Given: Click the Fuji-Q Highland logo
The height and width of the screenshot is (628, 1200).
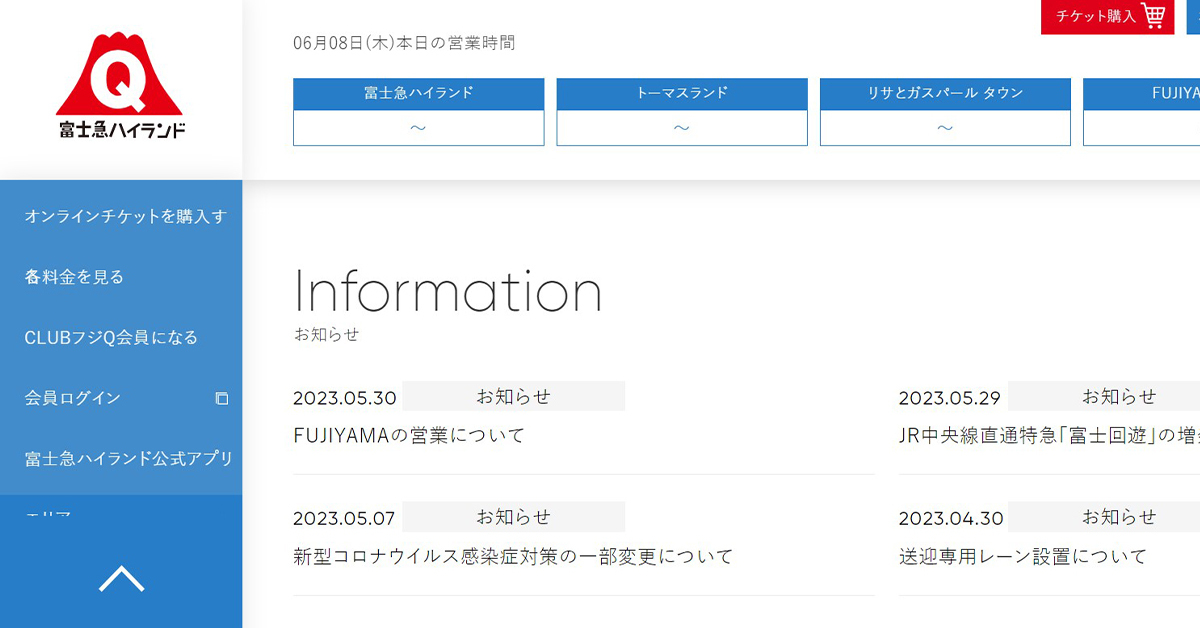Looking at the screenshot, I should pos(121,86).
